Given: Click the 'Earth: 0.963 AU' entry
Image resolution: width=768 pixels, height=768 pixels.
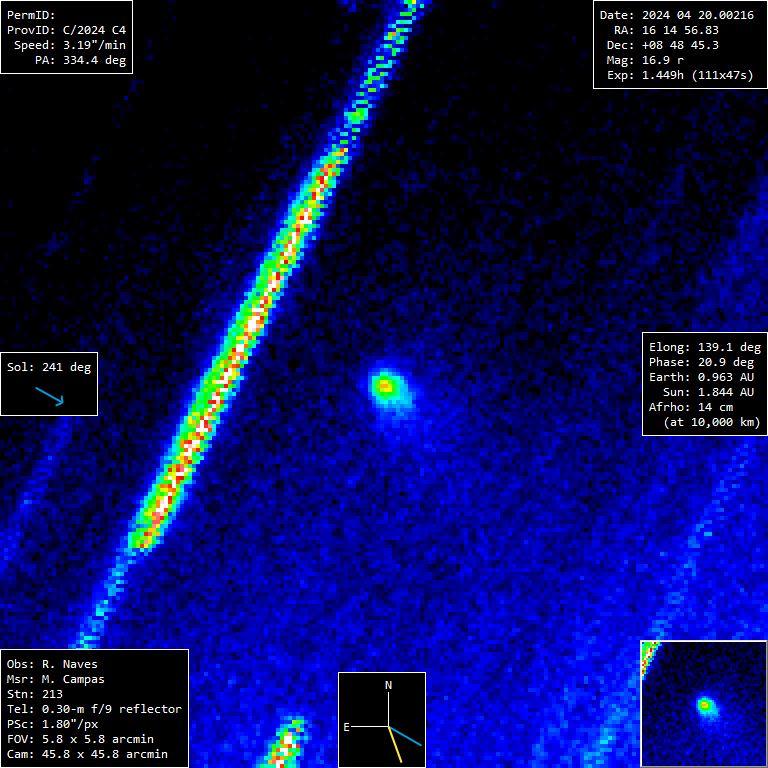Looking at the screenshot, I should click(x=701, y=377).
